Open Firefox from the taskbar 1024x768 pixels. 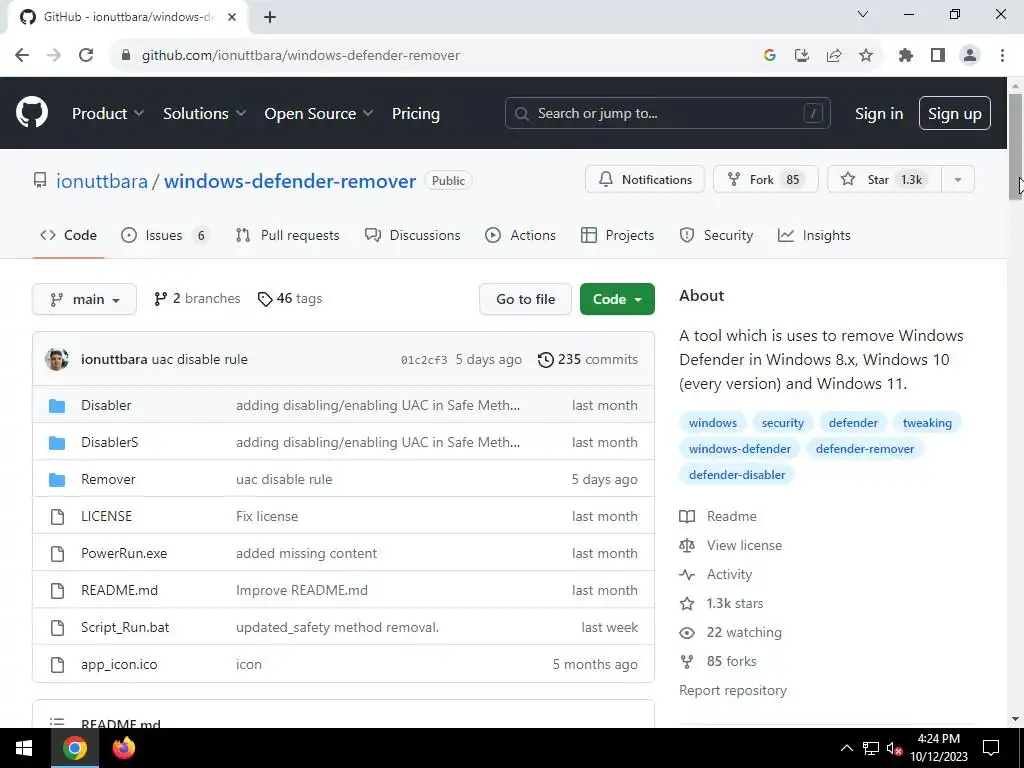[123, 748]
